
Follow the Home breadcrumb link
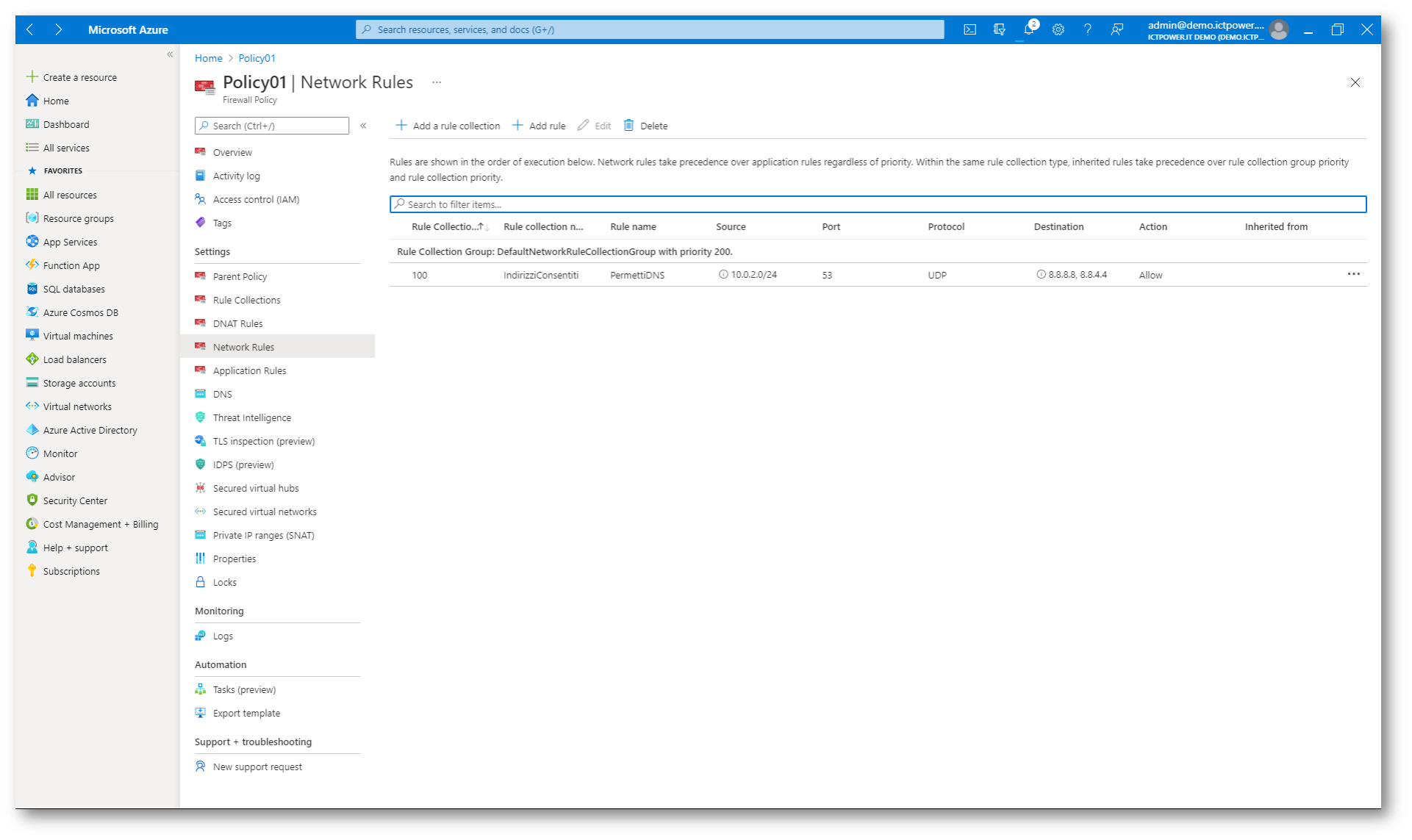[209, 58]
